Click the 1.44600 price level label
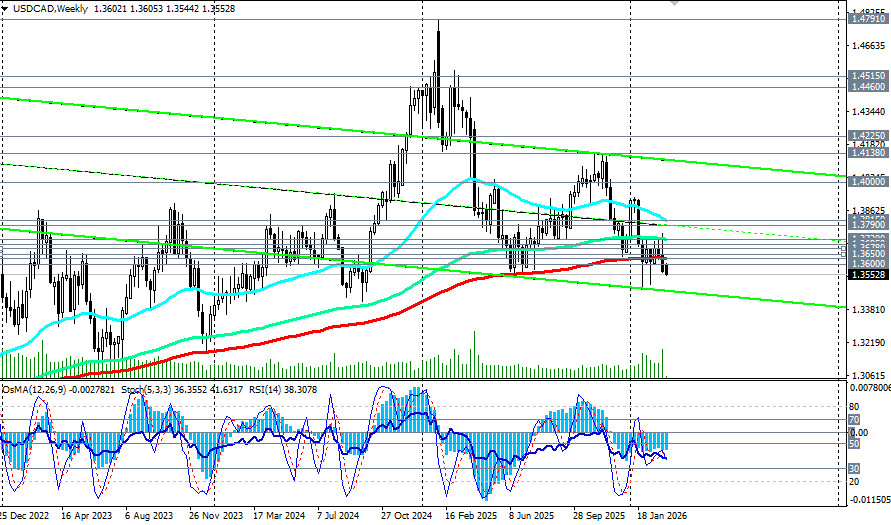The height and width of the screenshot is (525, 891). tap(868, 87)
